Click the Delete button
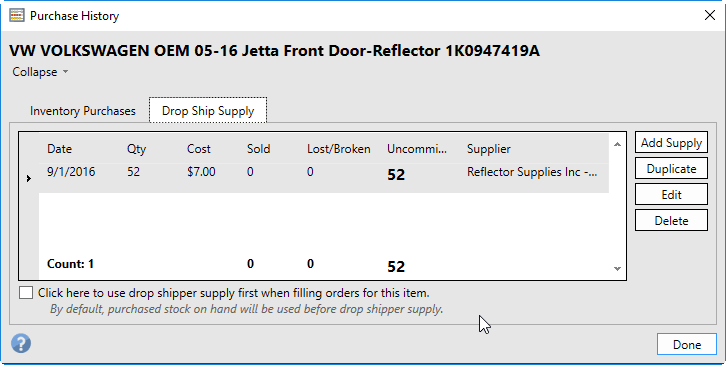 (x=671, y=220)
